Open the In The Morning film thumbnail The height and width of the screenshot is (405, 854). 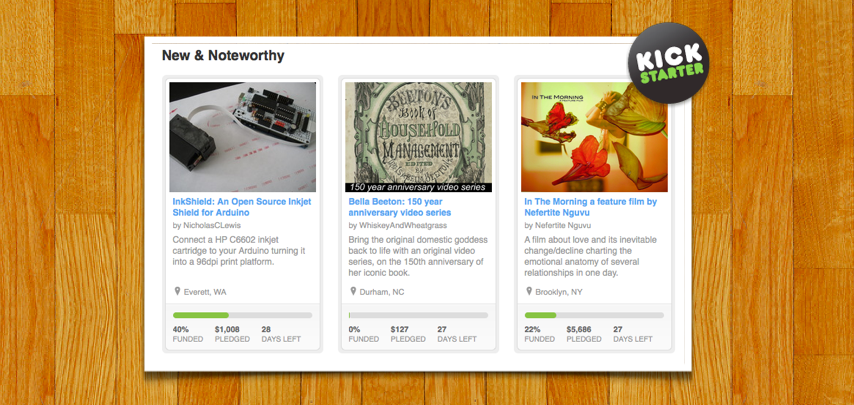coord(595,137)
